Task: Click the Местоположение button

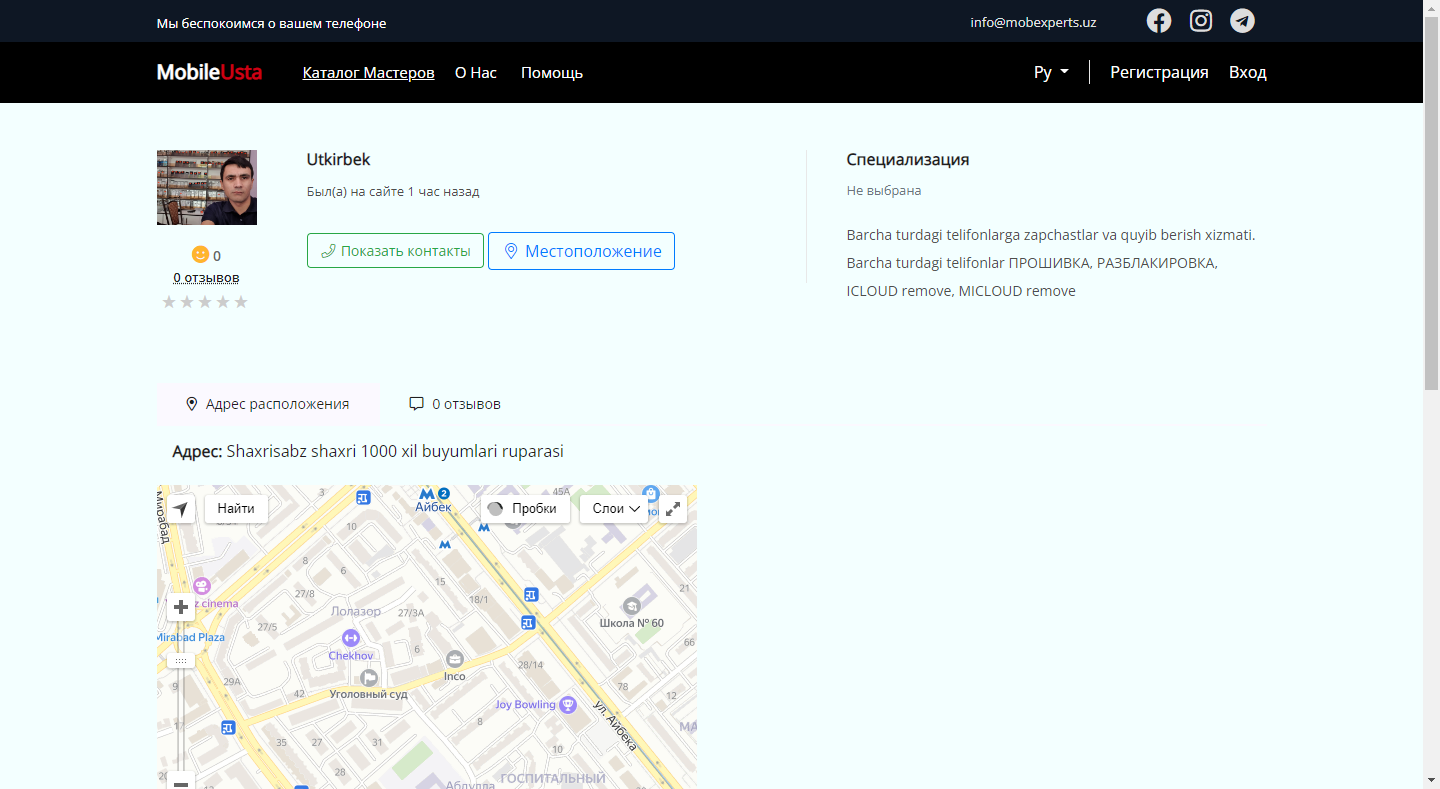Action: click(x=581, y=251)
